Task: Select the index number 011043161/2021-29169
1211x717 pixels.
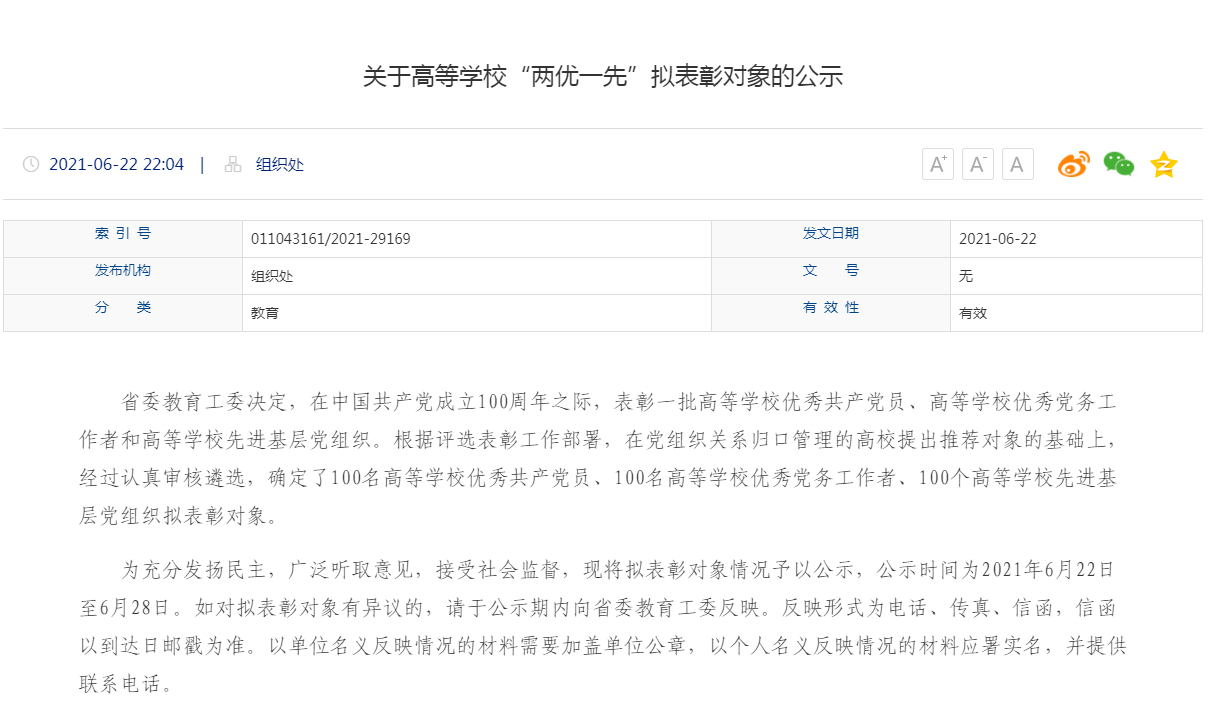Action: (x=330, y=239)
